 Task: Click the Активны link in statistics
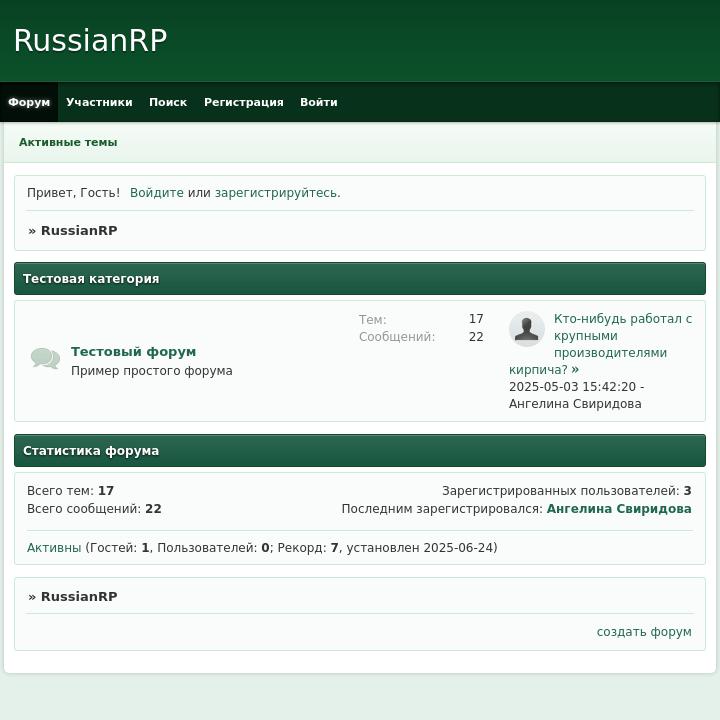click(x=54, y=548)
